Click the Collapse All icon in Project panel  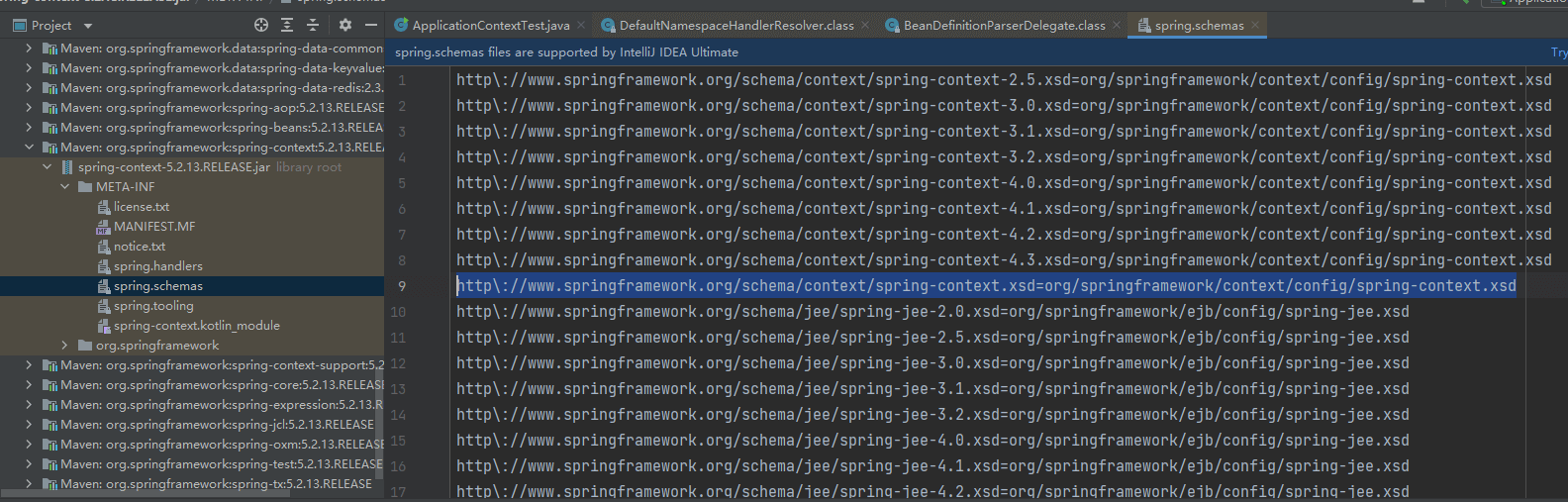coord(313,25)
